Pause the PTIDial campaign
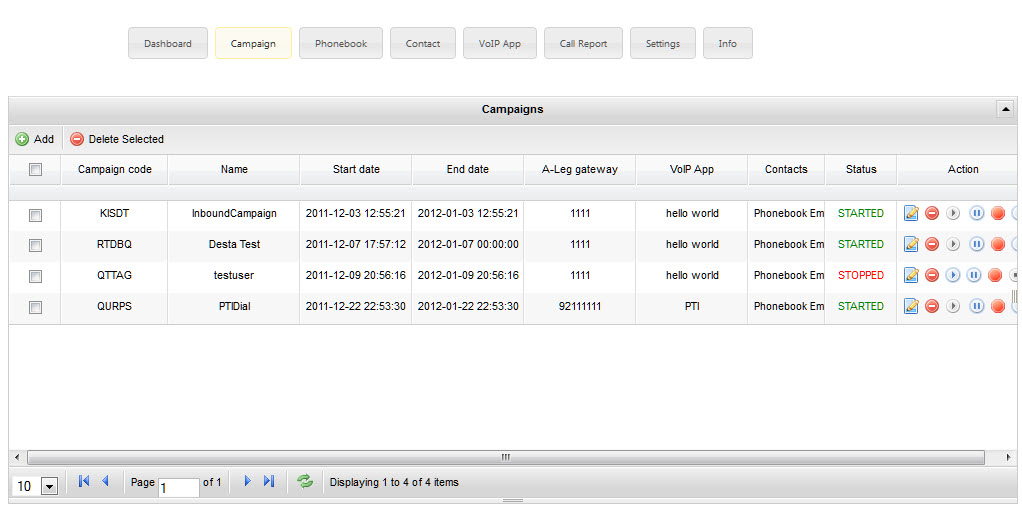 (976, 306)
